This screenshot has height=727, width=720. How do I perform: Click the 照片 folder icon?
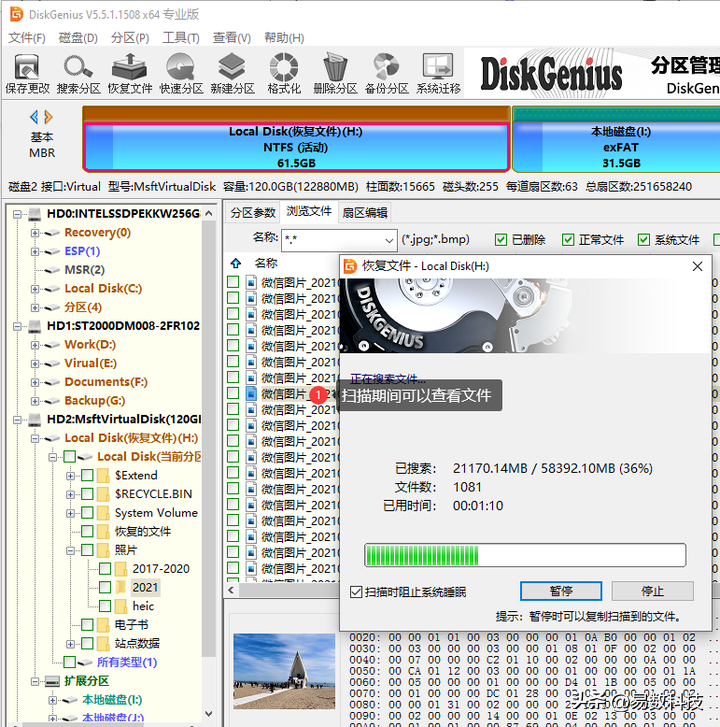pos(103,550)
